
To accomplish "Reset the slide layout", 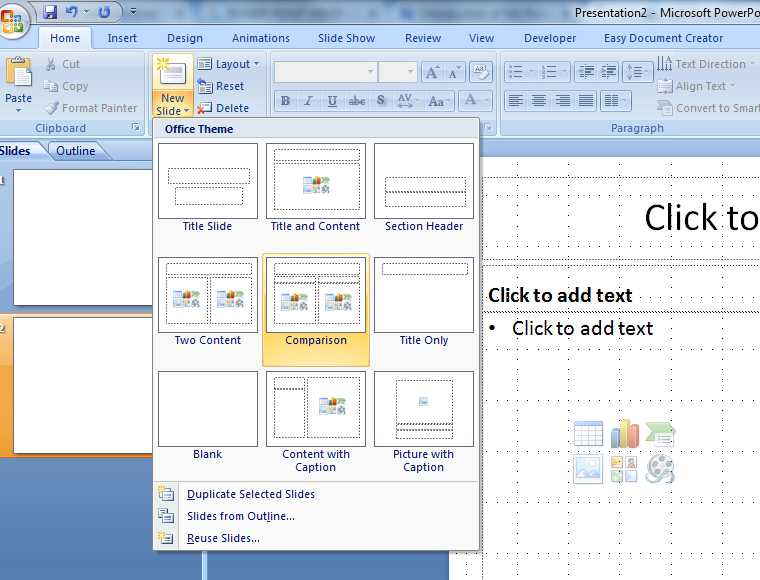I will (221, 86).
